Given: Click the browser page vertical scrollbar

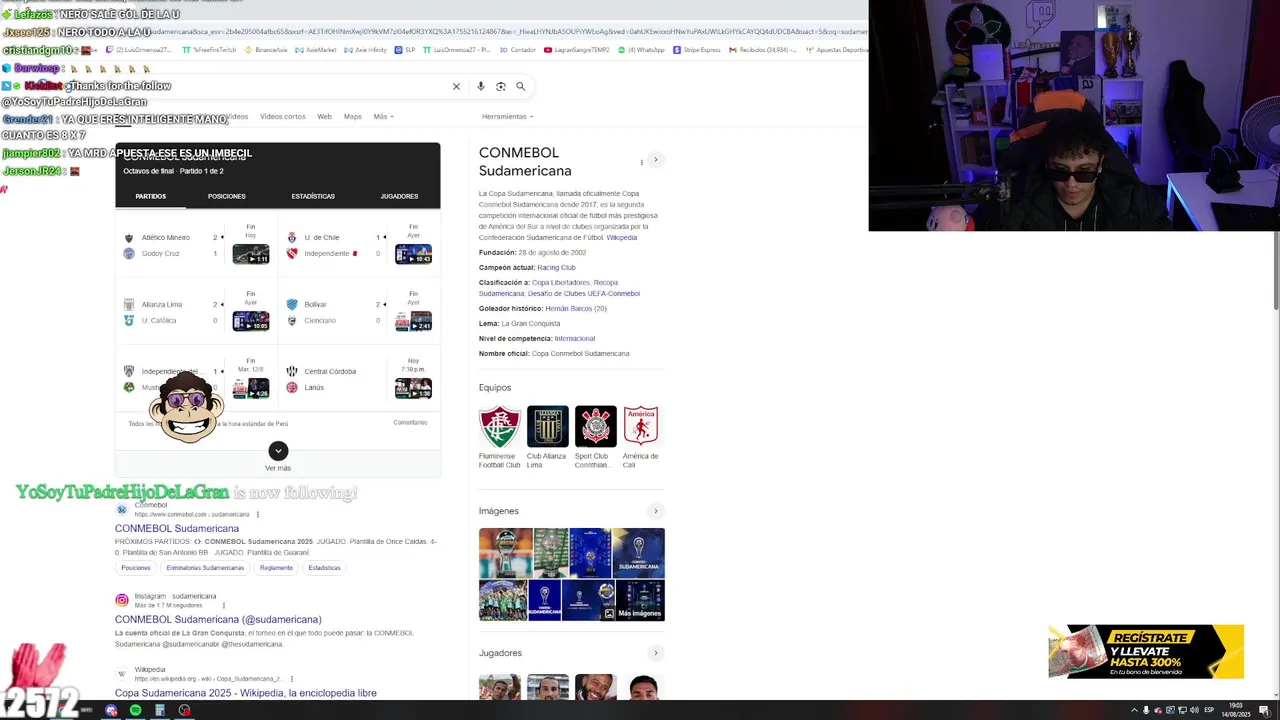Looking at the screenshot, I should 1275,270.
